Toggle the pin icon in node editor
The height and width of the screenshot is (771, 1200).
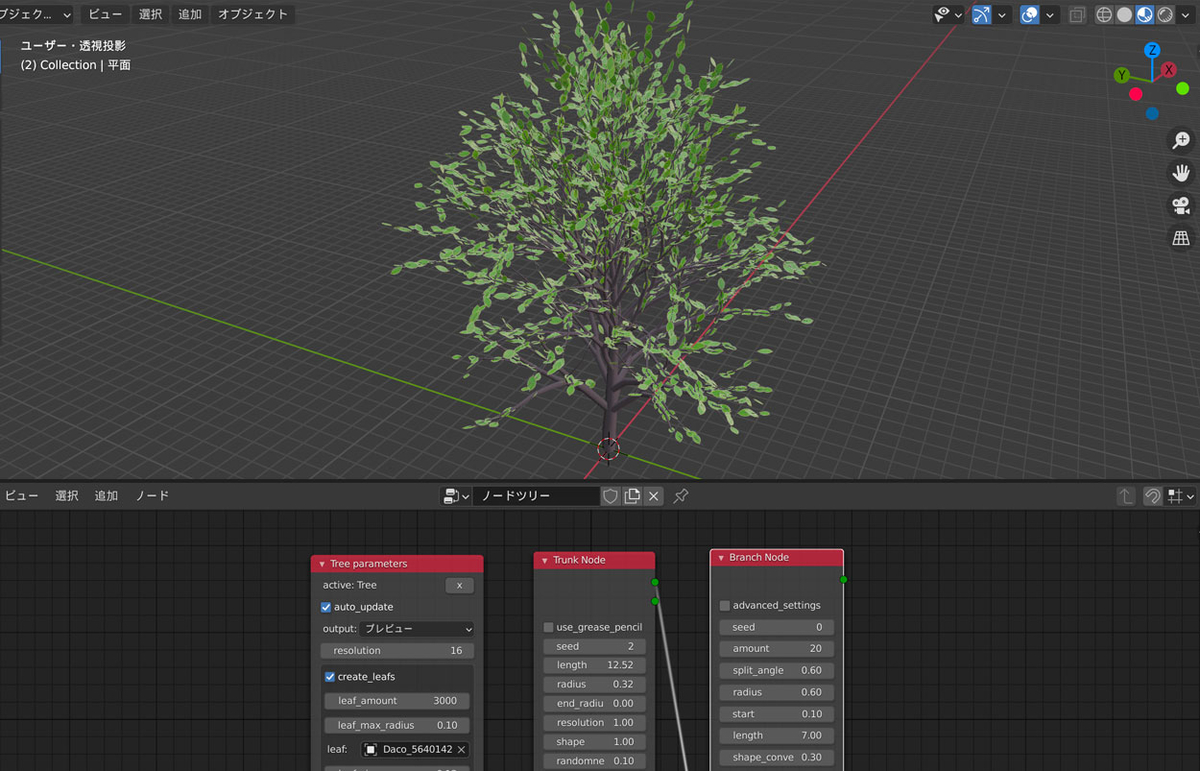(681, 496)
